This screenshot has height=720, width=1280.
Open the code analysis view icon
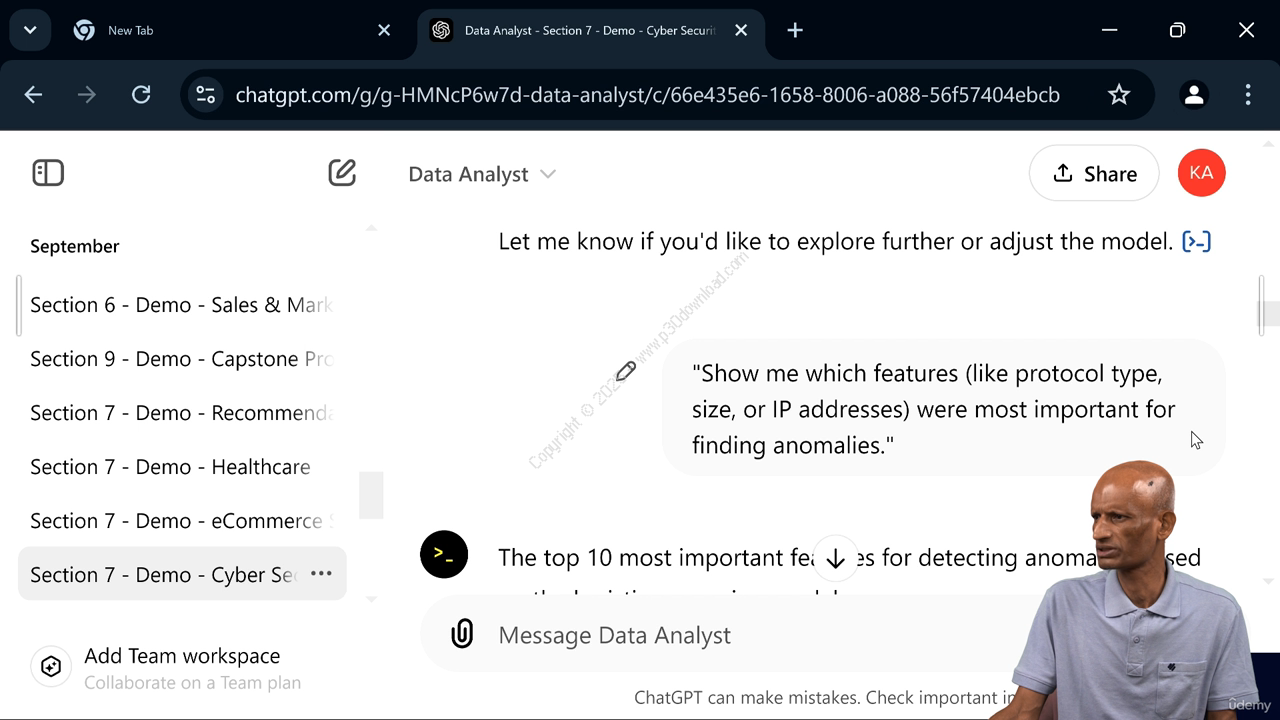[x=1196, y=241]
